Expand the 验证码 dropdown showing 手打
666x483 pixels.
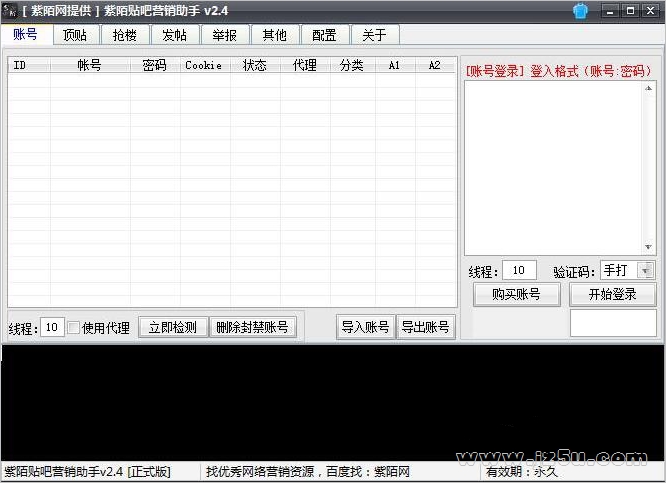(x=646, y=270)
